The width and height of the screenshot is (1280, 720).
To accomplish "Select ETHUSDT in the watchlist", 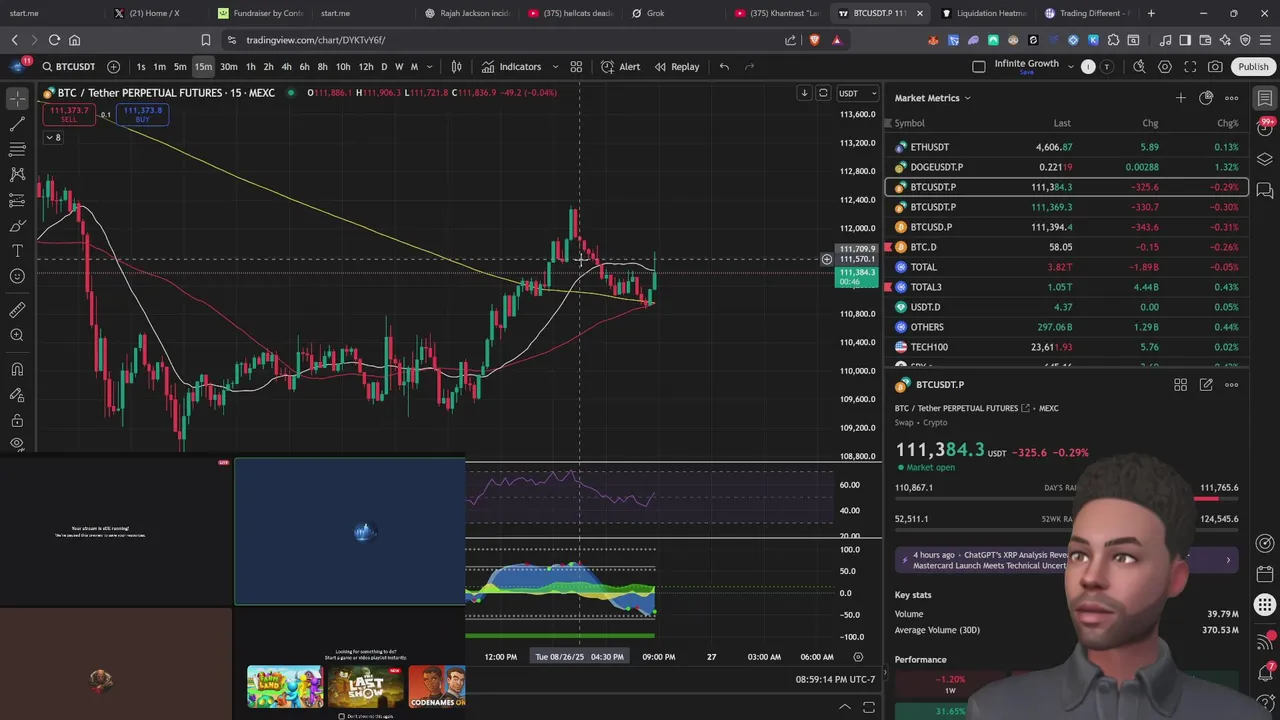I will 1067,147.
